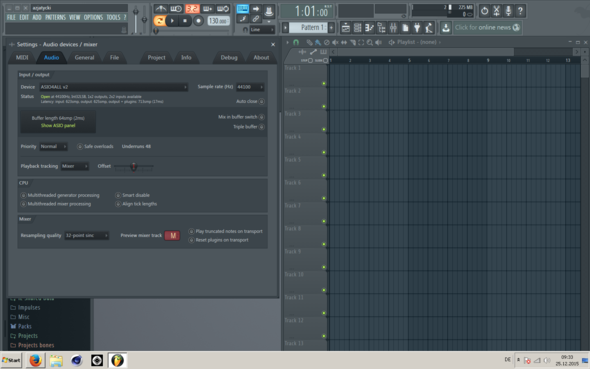590x369 pixels.
Task: Click the content library download icon
Action: coord(446,27)
